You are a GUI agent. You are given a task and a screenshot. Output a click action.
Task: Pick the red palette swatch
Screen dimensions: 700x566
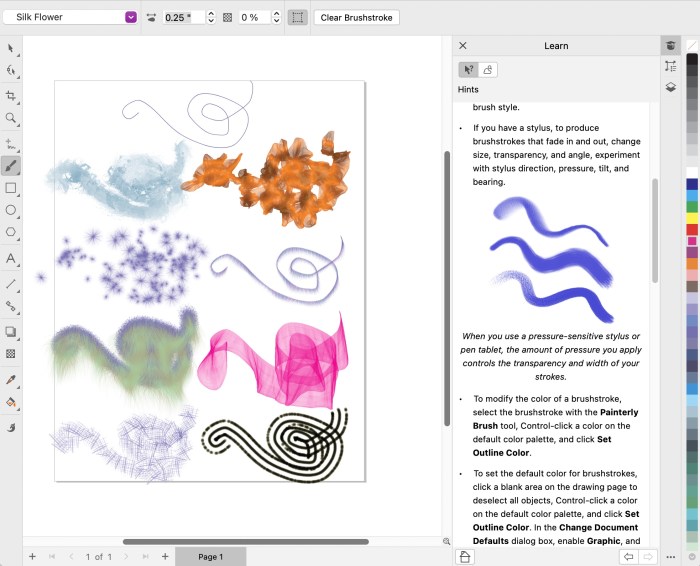(x=692, y=229)
